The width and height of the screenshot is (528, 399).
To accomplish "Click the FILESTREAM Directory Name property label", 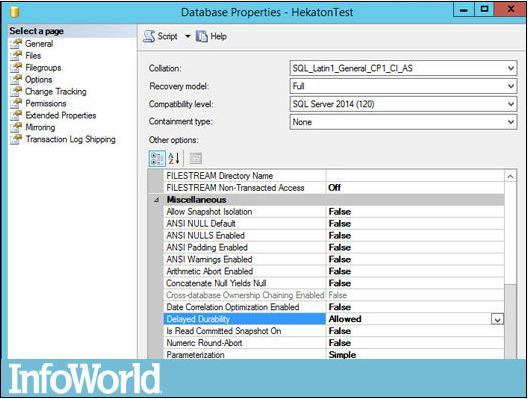I will click(220, 176).
